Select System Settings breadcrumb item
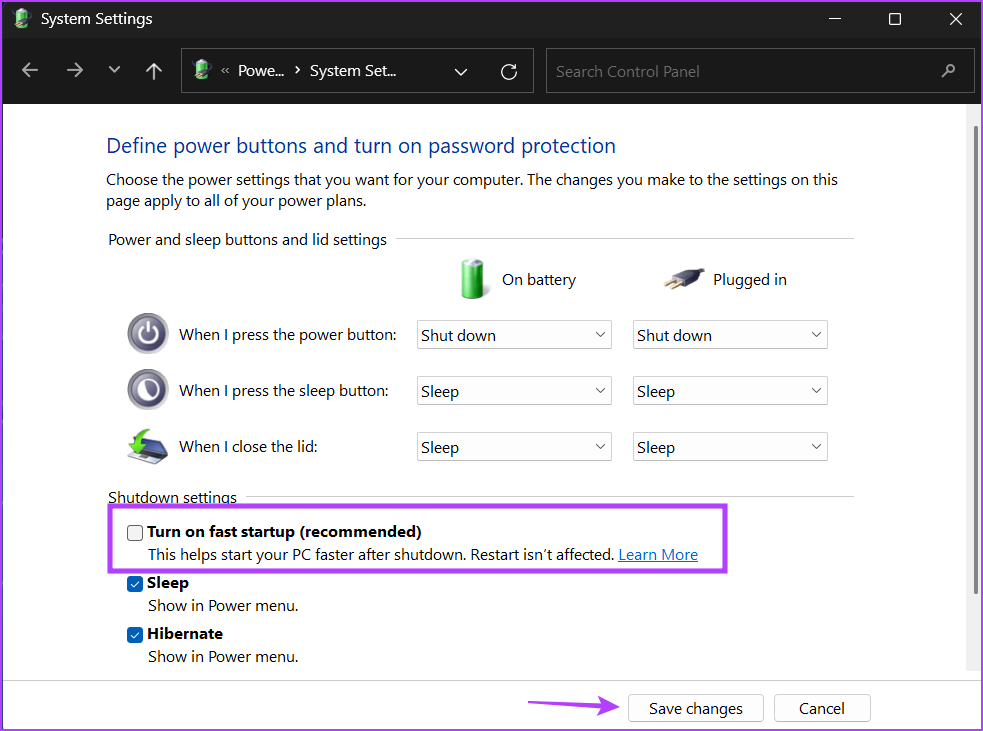This screenshot has width=983, height=731. click(353, 71)
